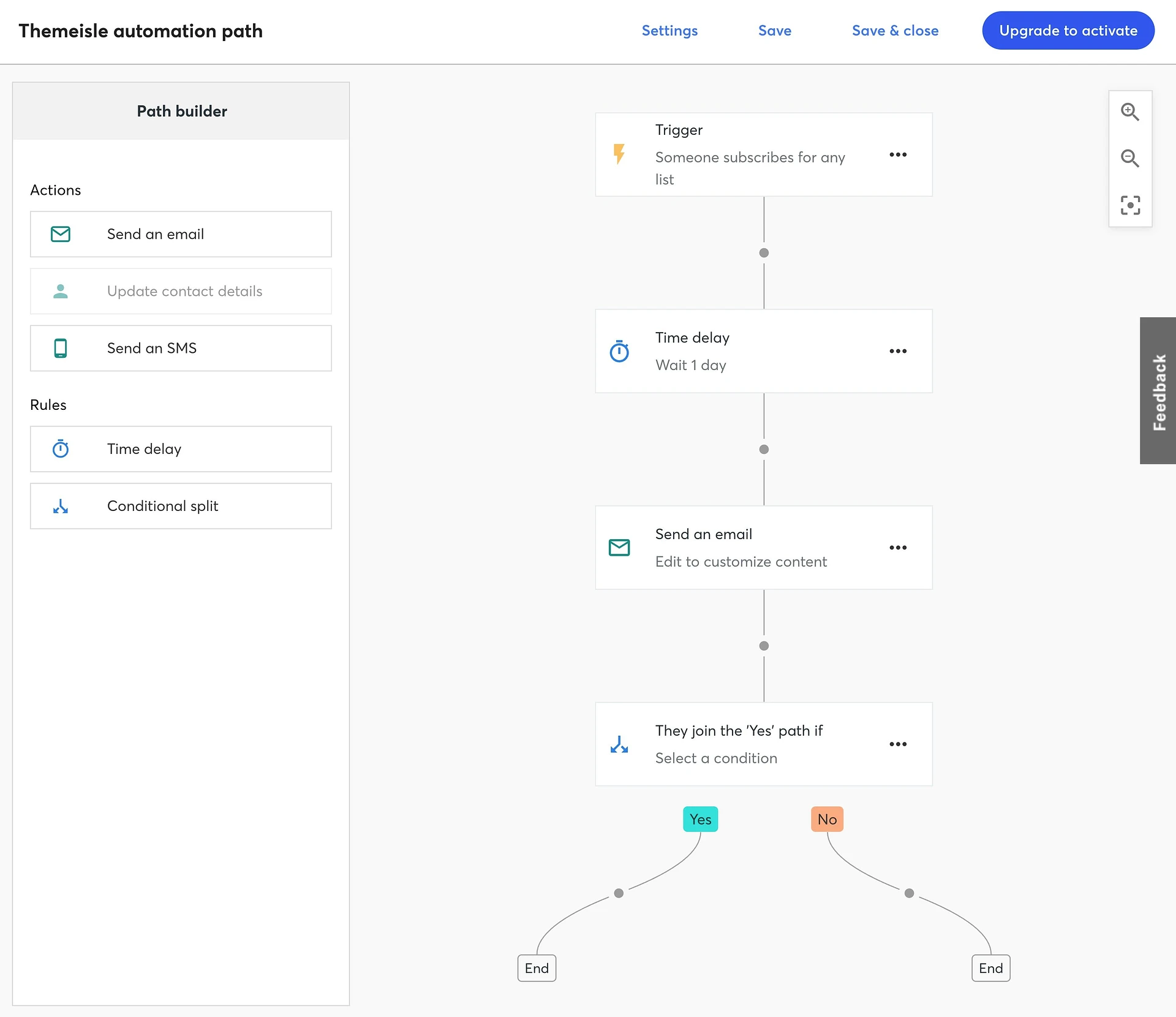Click the zoom in magnifier icon

[x=1131, y=110]
